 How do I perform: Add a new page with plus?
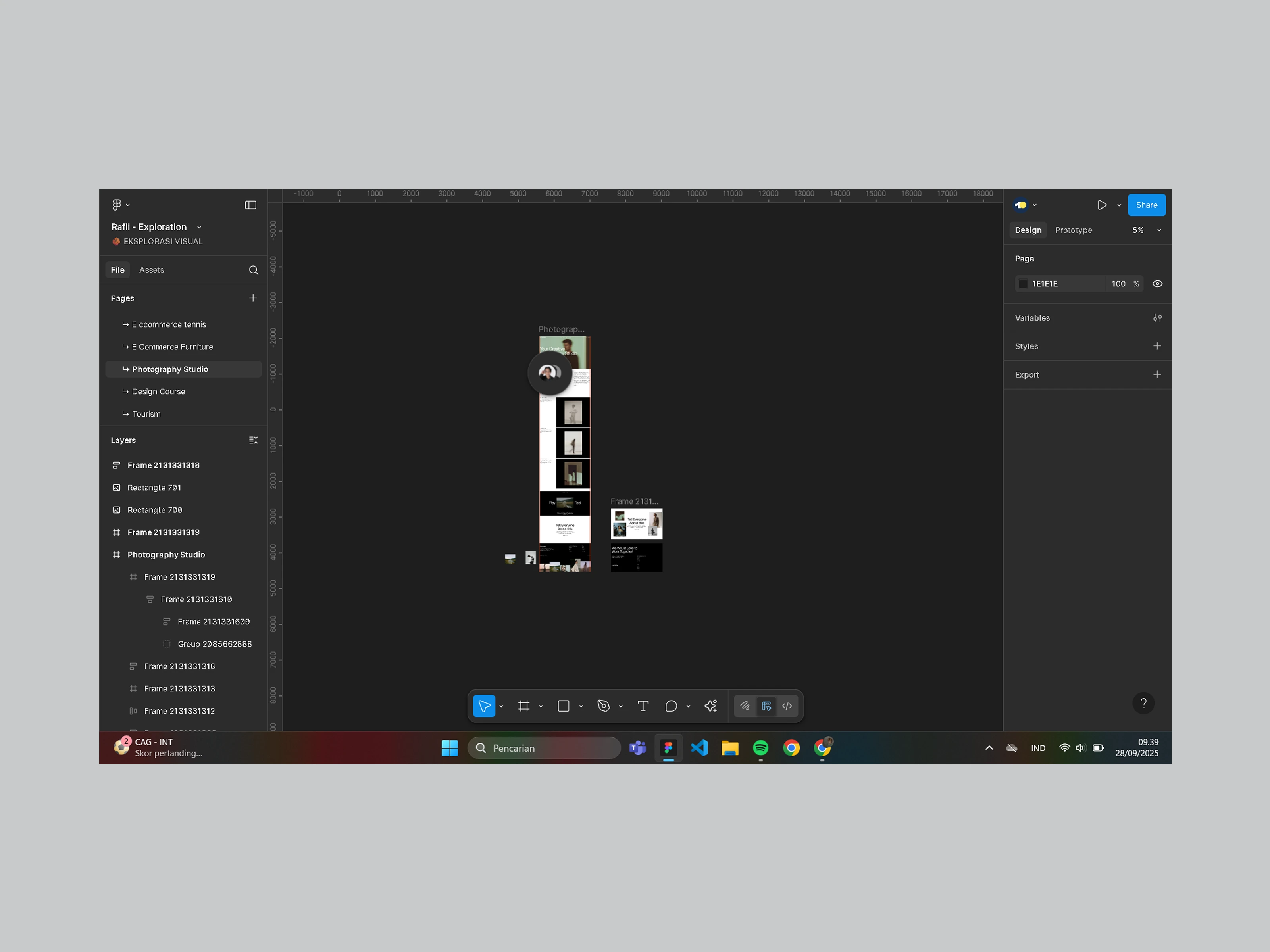tap(253, 298)
